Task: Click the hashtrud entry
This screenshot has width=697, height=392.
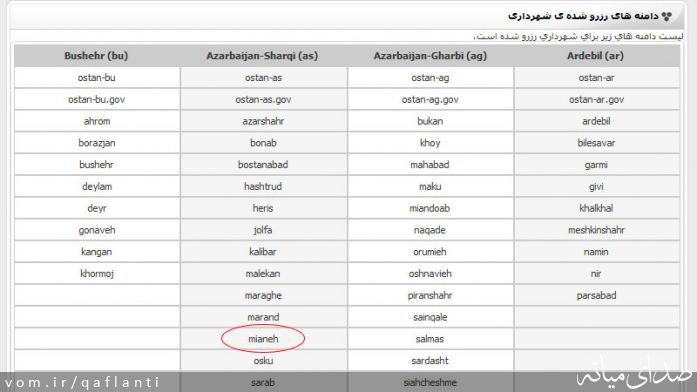Action: (x=263, y=187)
